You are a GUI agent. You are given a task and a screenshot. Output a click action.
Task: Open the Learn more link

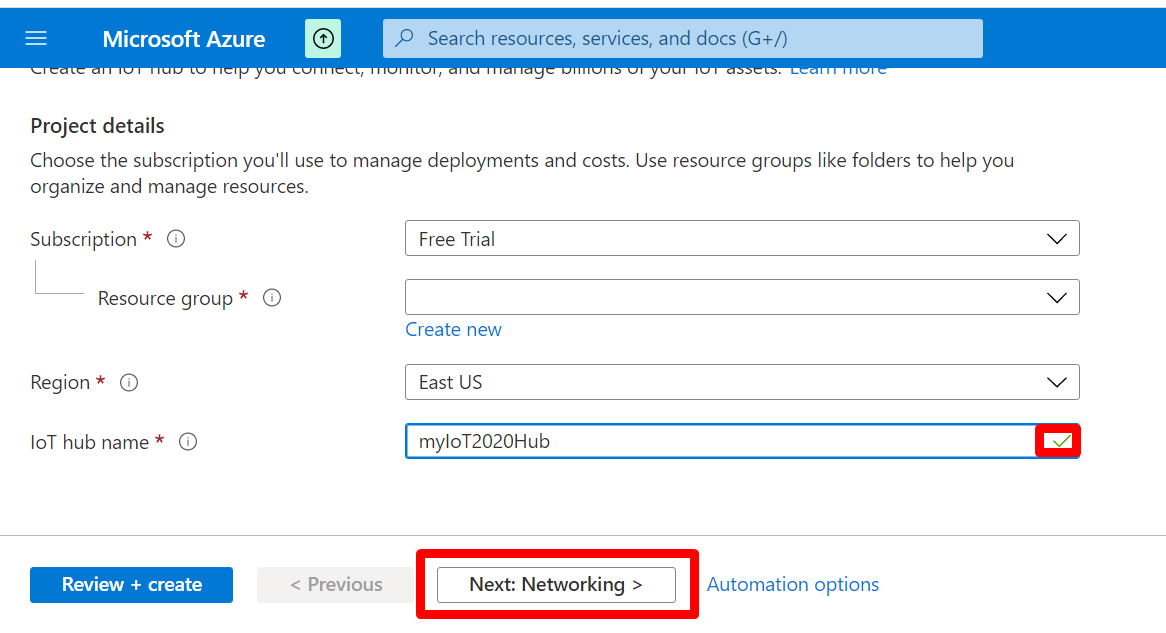point(838,71)
